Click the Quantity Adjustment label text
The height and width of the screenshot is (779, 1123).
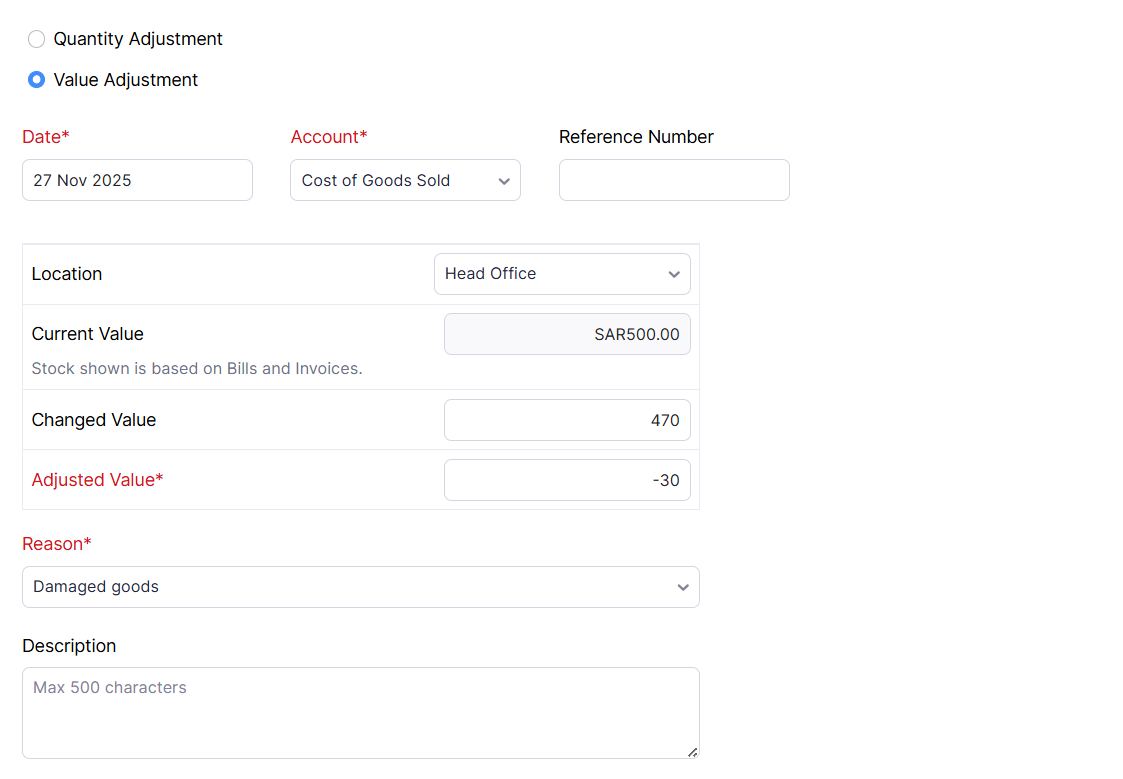138,39
